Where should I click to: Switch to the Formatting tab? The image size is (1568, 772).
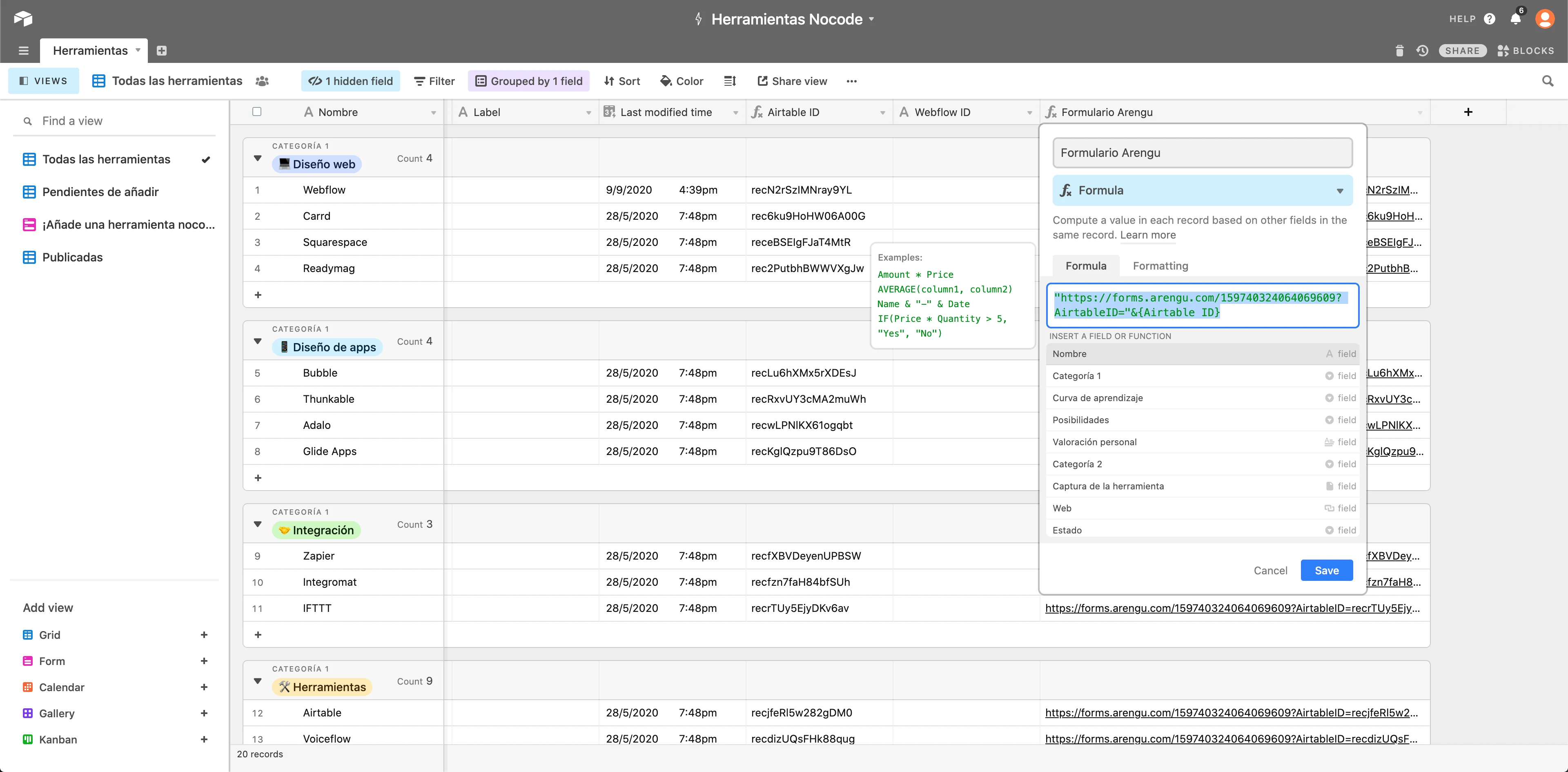[1160, 266]
